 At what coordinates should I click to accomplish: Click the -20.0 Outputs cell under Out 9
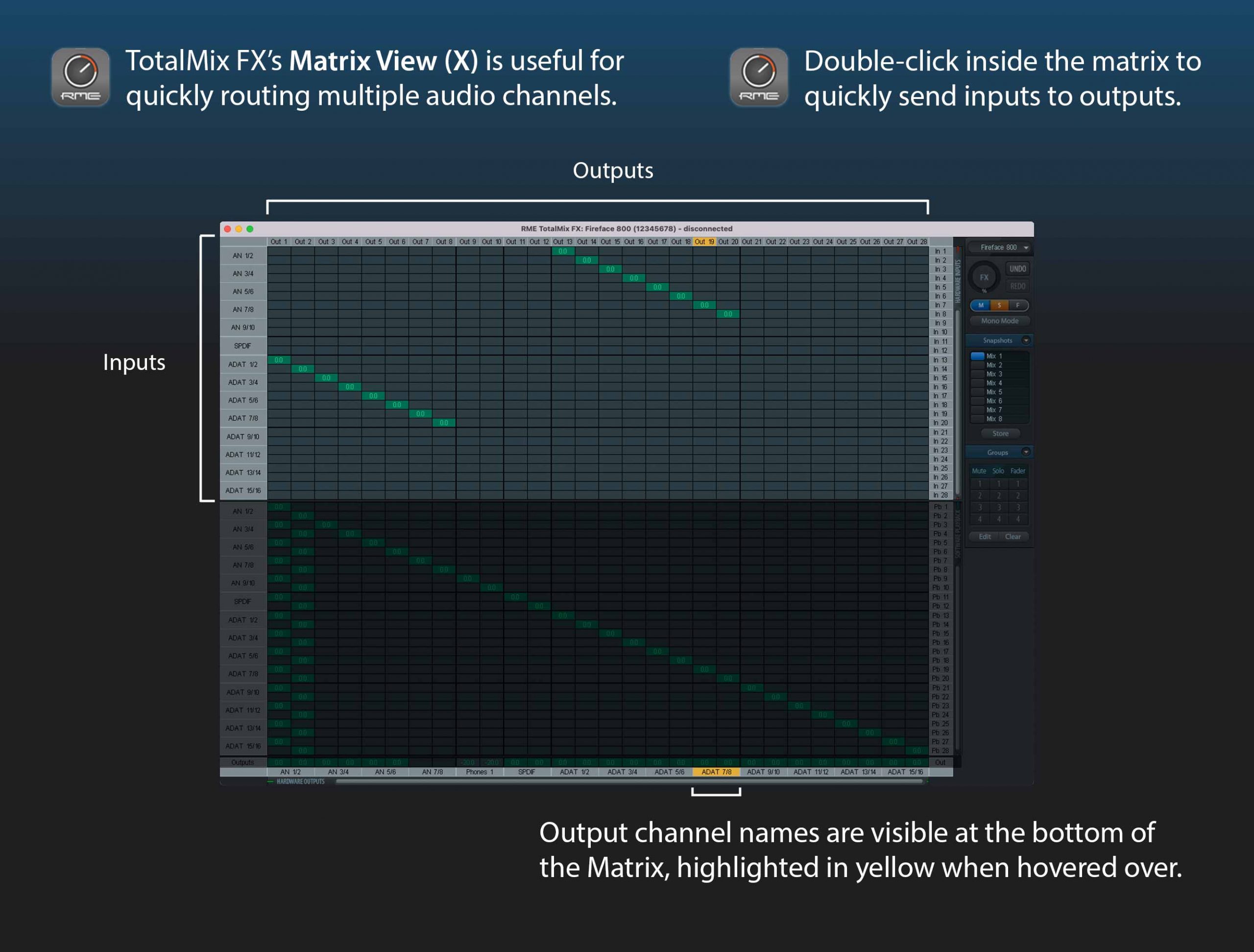coord(468,762)
